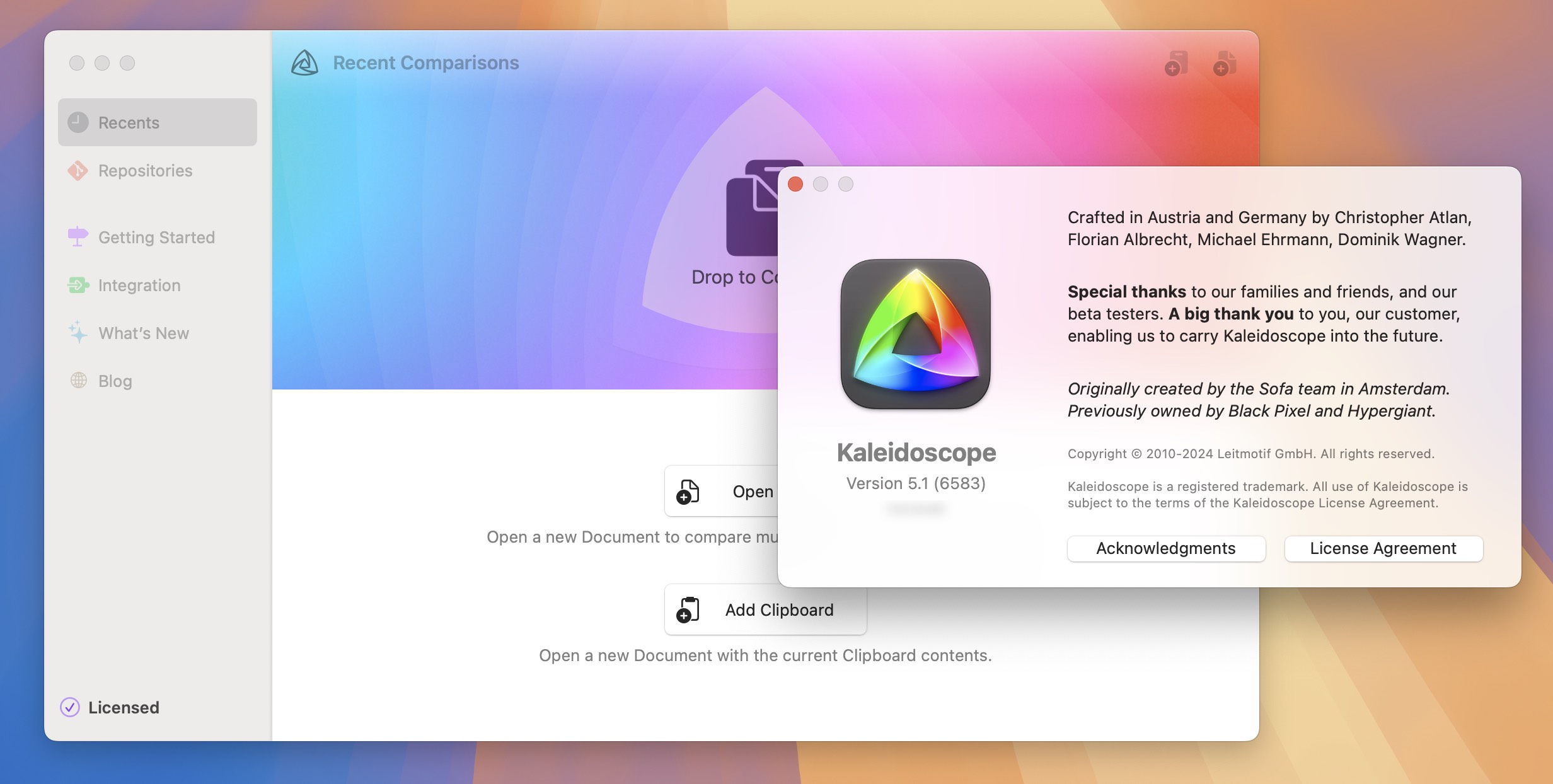
Task: Click the Licensed status label
Action: [124, 707]
